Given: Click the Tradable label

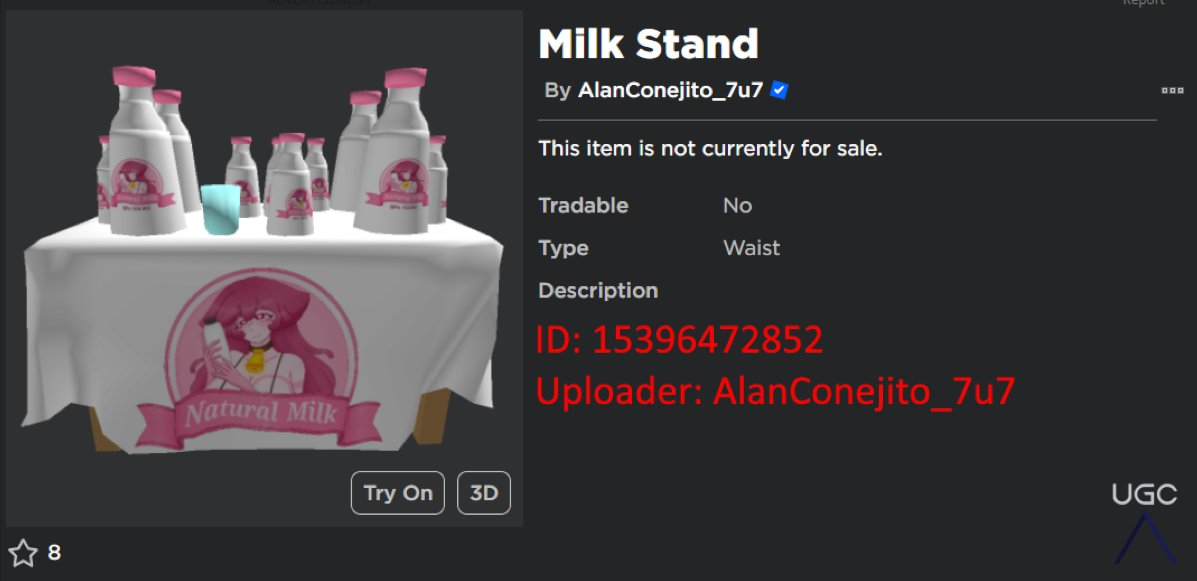Looking at the screenshot, I should tap(583, 205).
